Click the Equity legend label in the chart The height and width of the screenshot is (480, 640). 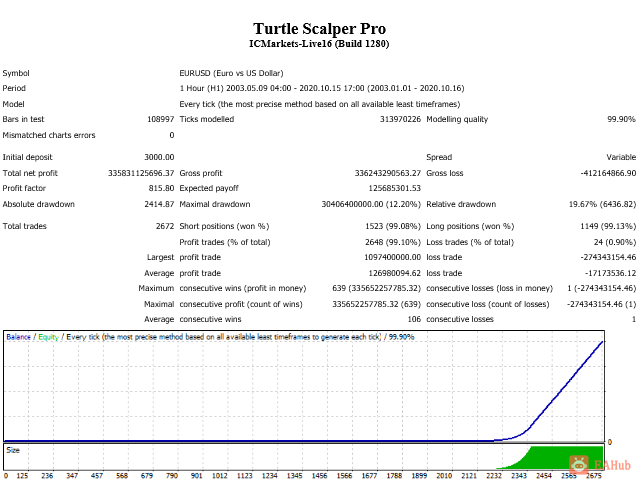(48, 337)
